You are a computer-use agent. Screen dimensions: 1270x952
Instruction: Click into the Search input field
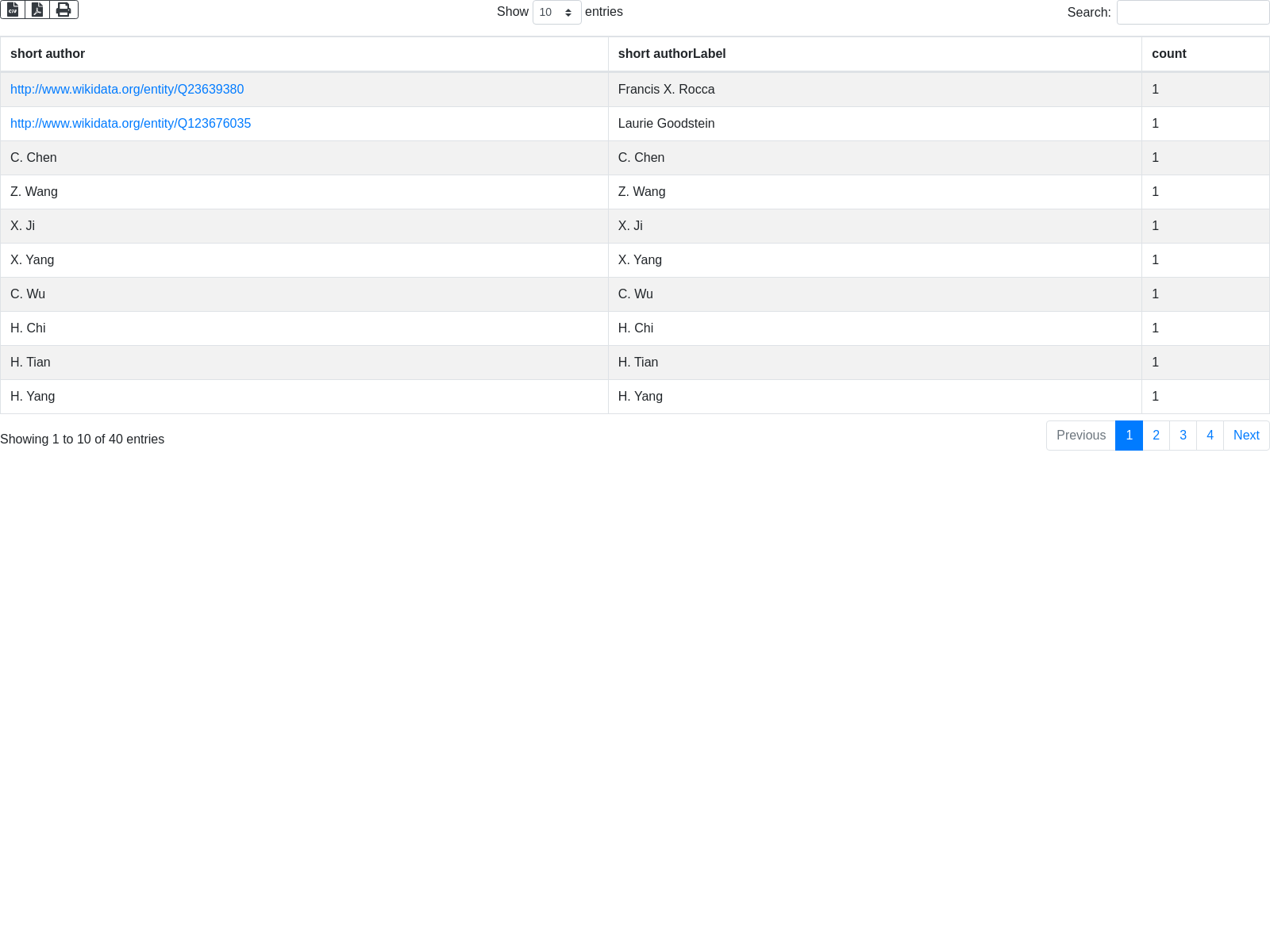coord(1192,13)
